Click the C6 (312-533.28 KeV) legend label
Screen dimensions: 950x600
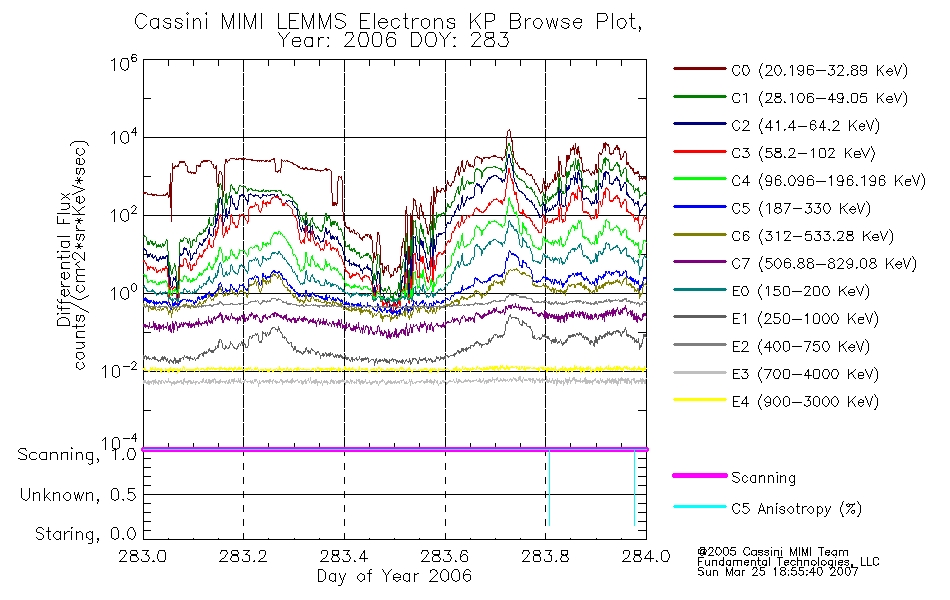tap(812, 236)
